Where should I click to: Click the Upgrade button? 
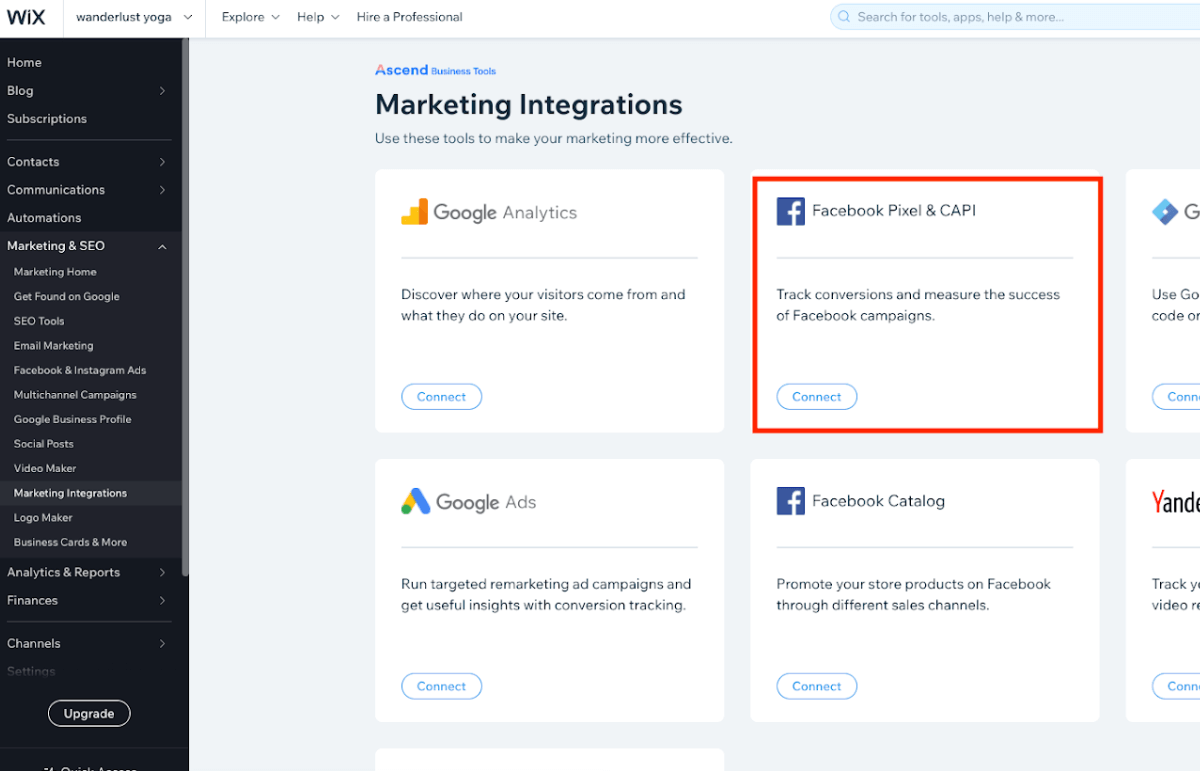tap(89, 713)
